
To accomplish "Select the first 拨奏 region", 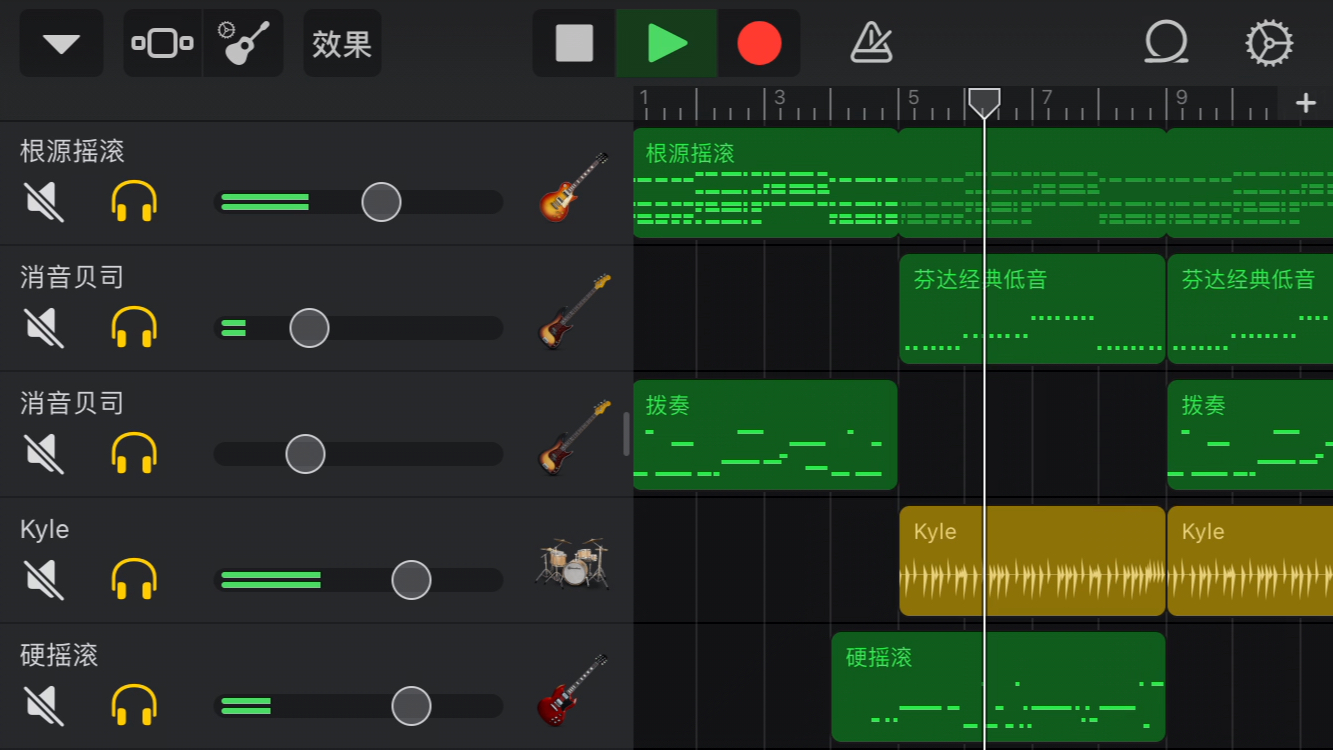I will [x=765, y=435].
